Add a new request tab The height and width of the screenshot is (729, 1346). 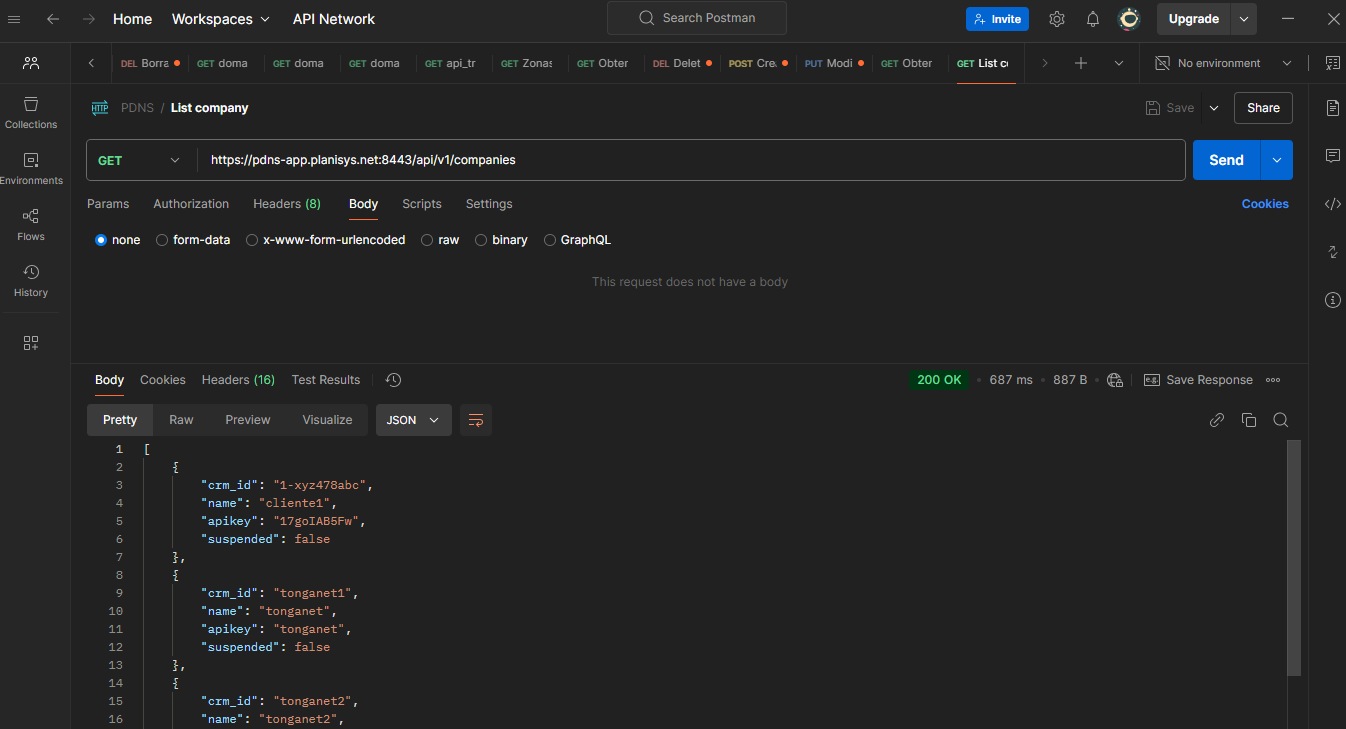click(1081, 63)
